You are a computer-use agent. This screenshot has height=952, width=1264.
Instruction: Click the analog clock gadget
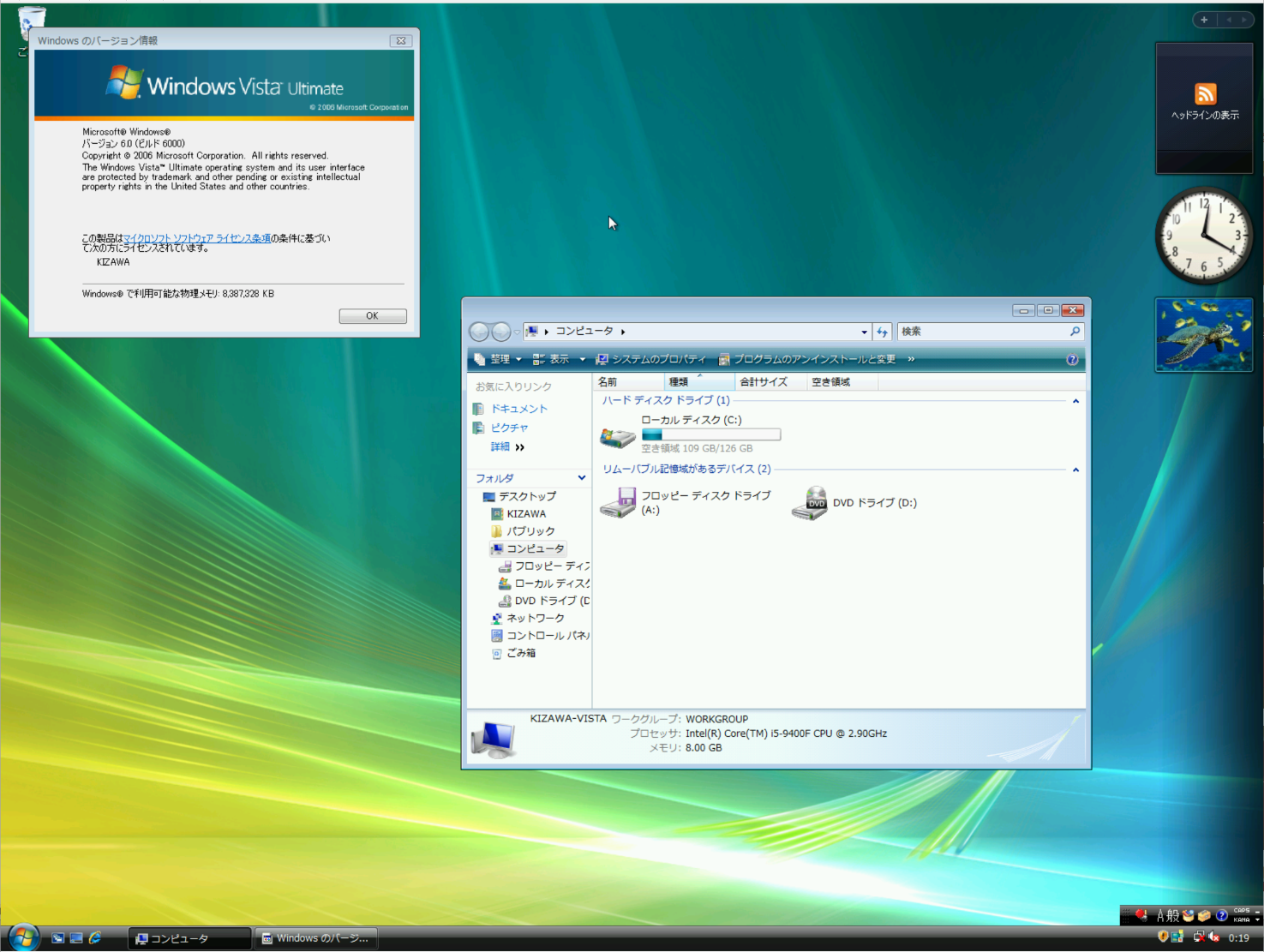point(1204,236)
